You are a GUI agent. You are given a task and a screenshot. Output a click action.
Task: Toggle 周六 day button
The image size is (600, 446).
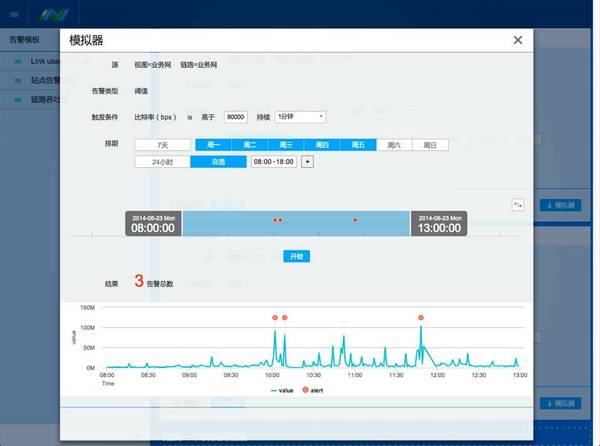pos(394,145)
